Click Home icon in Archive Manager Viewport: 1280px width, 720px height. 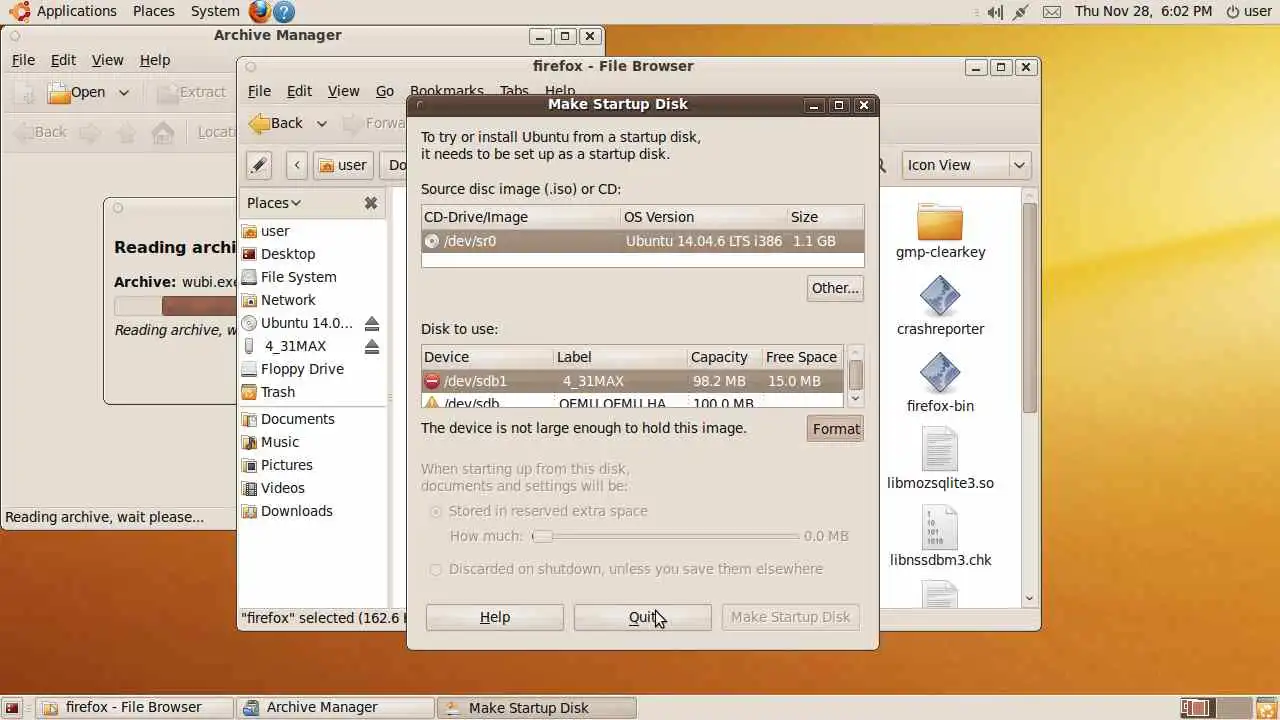coord(163,132)
